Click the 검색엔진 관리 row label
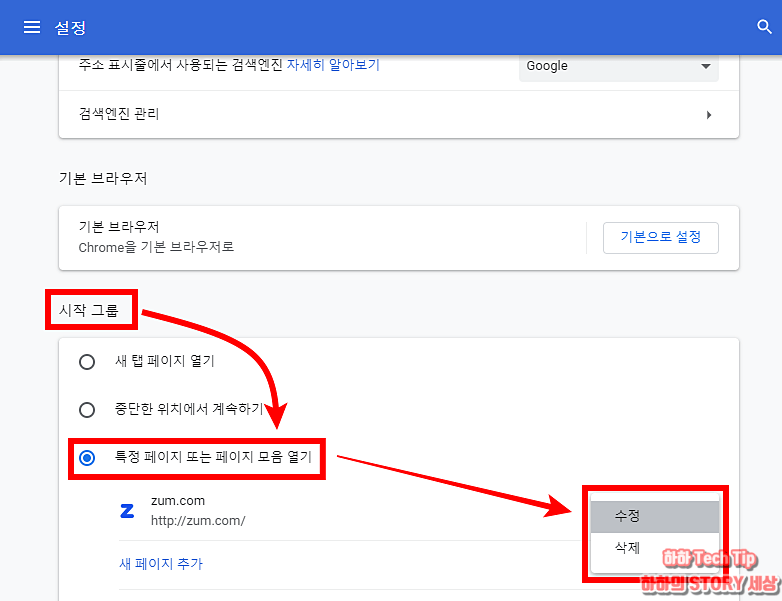The width and height of the screenshot is (782, 601). [x=119, y=114]
